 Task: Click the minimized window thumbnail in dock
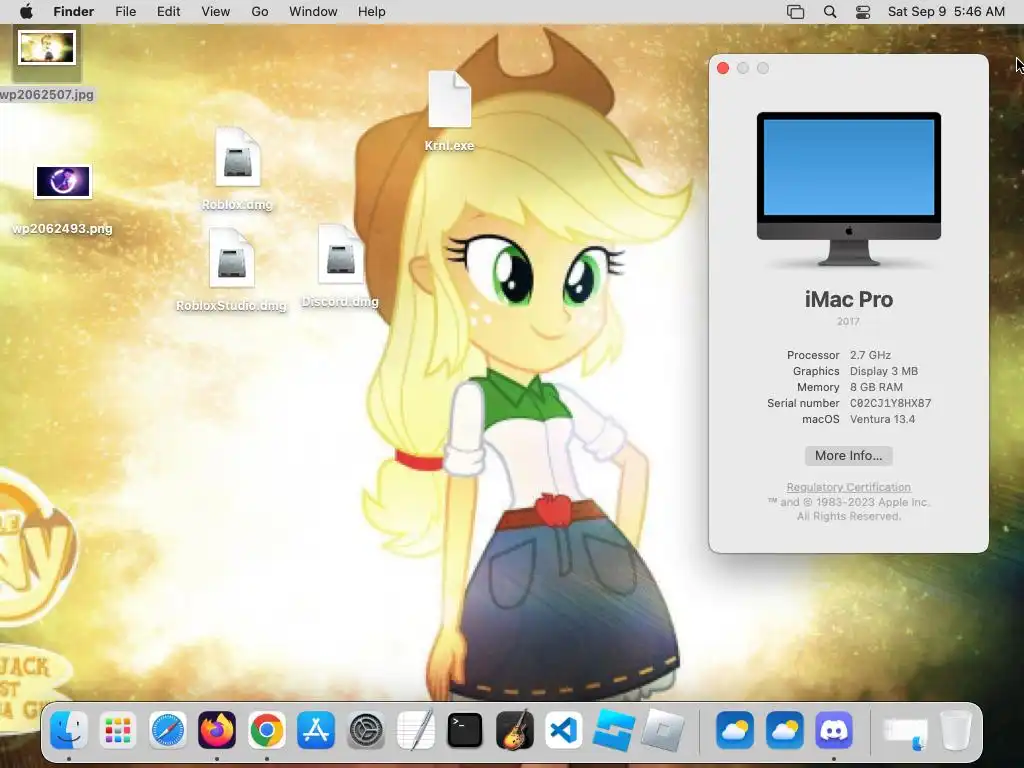tap(906, 732)
